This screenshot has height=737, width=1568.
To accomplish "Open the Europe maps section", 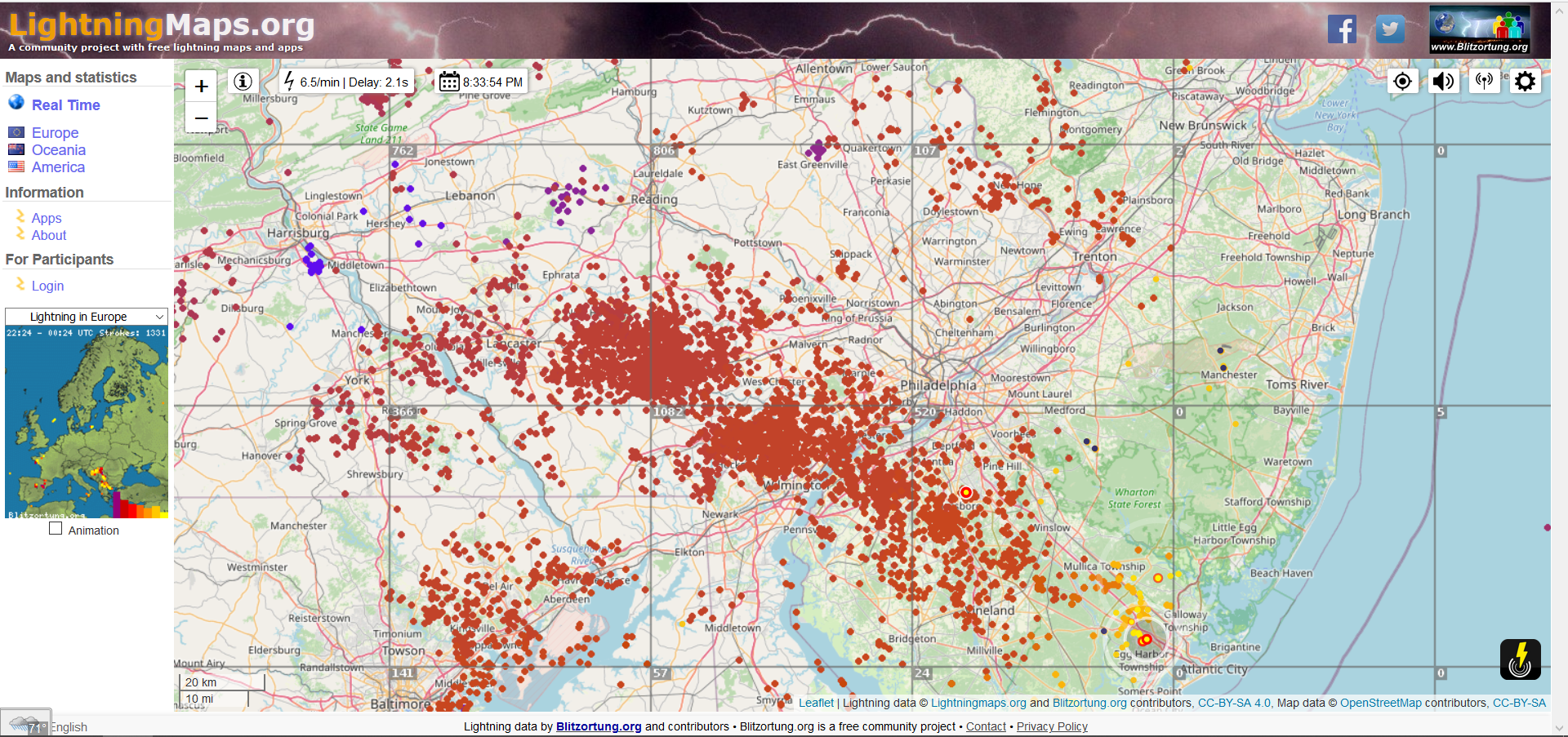I will coord(55,133).
